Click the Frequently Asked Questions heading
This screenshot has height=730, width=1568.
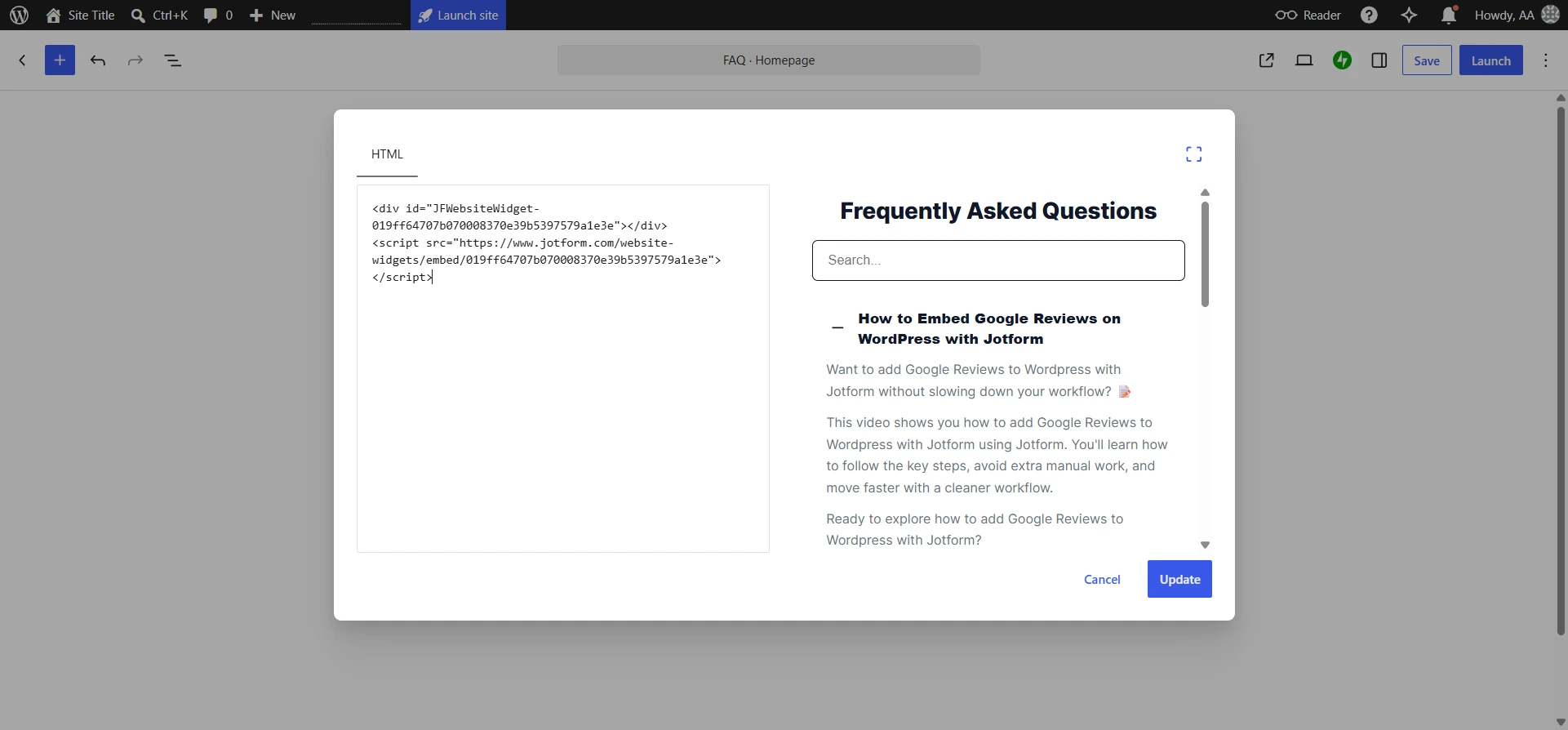pos(998,211)
